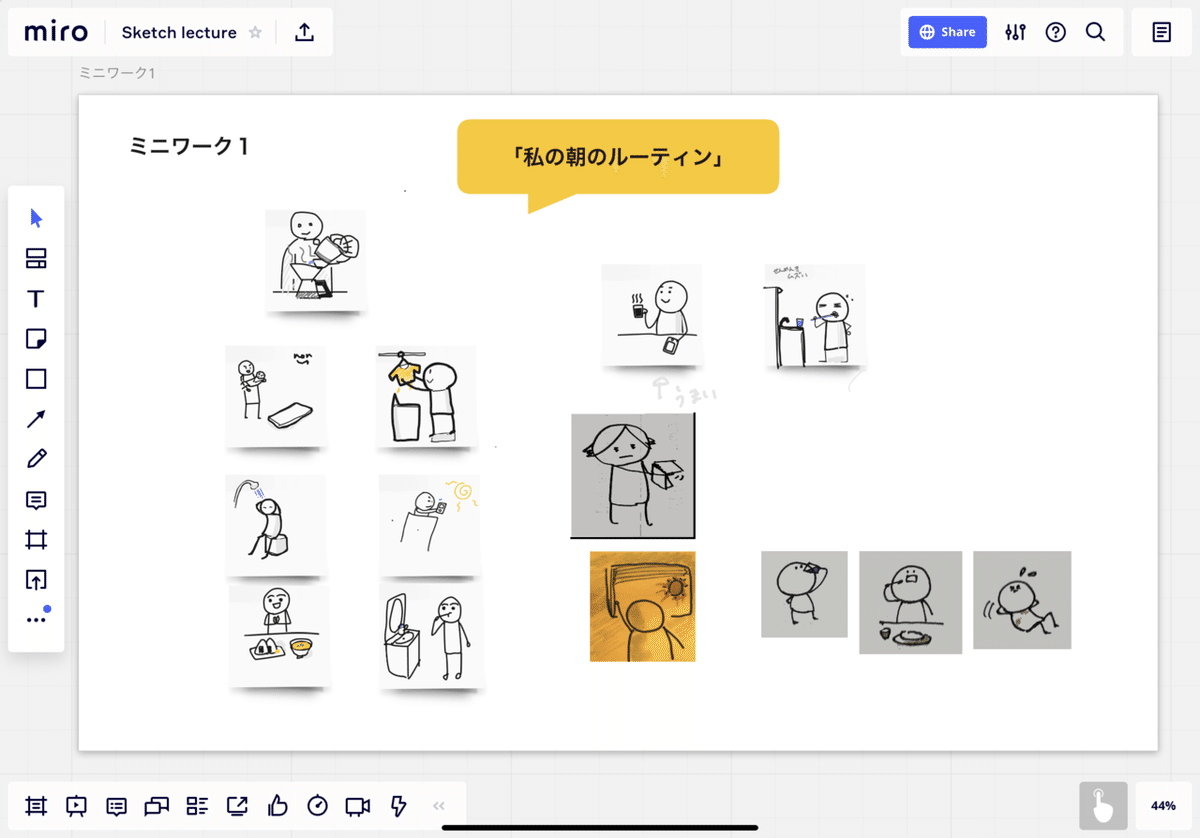
Task: Select the Text tool
Action: click(36, 298)
